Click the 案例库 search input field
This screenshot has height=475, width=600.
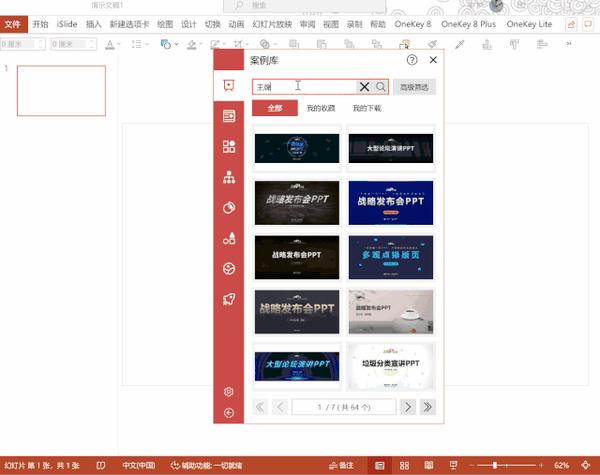tap(304, 87)
